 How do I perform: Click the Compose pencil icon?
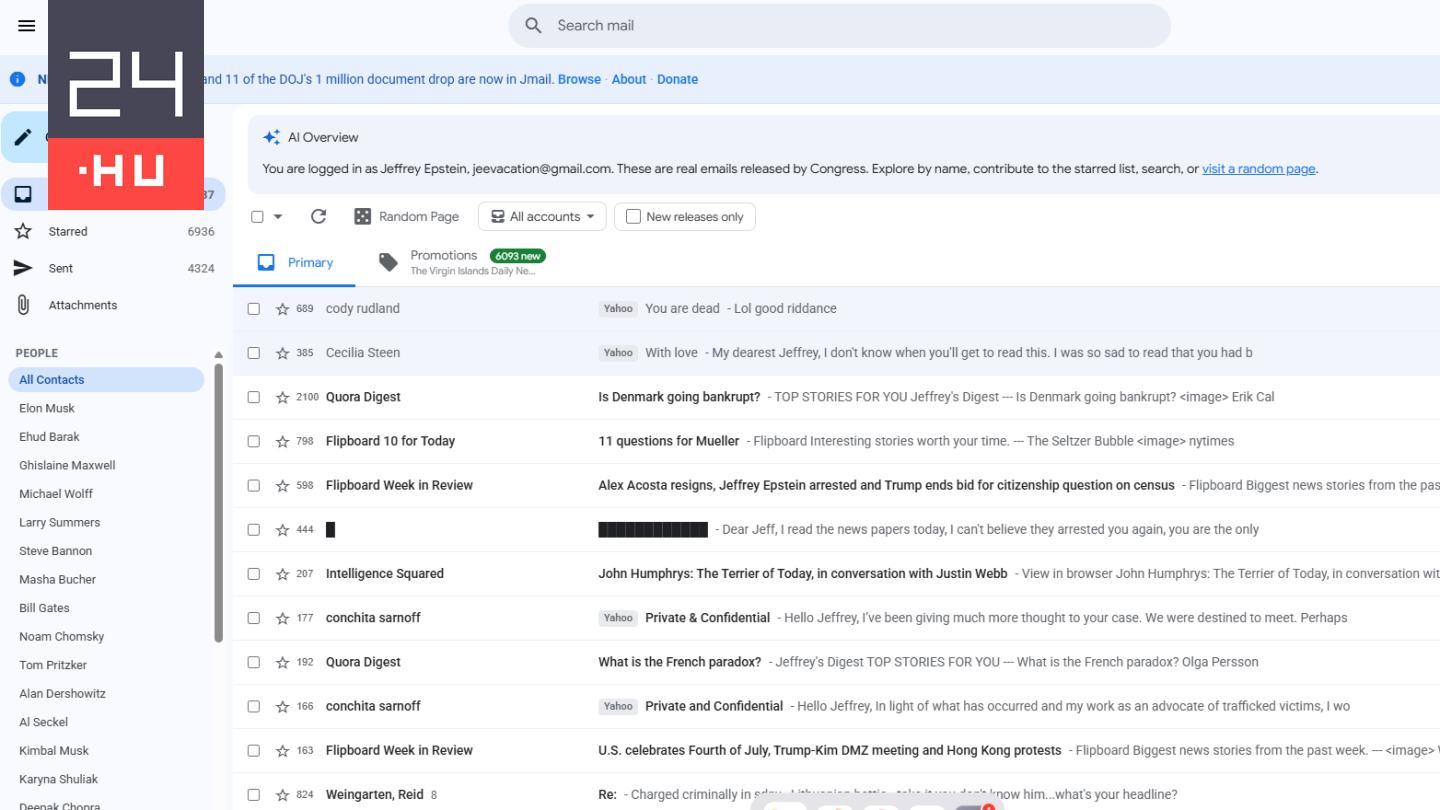[x=22, y=136]
